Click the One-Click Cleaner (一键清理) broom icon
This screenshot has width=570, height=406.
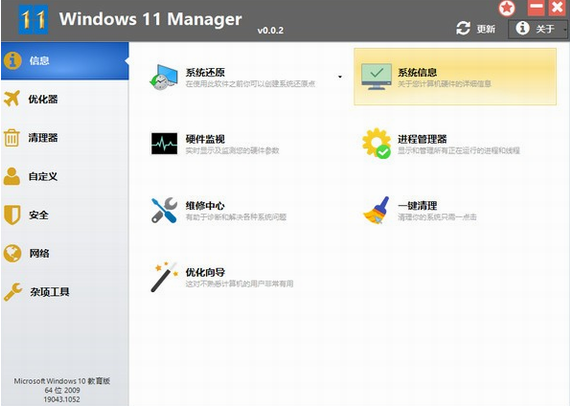coord(377,210)
